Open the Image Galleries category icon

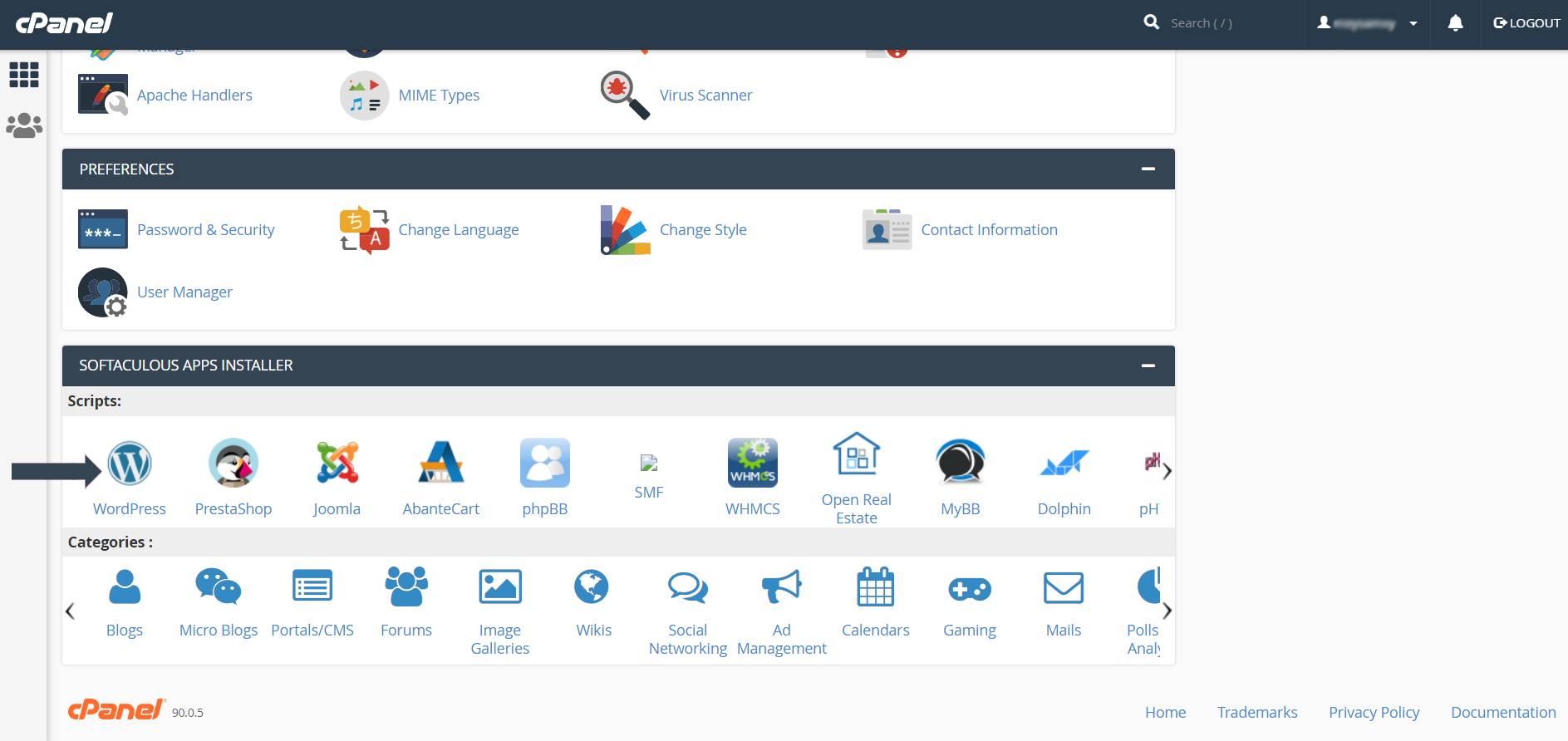tap(500, 587)
